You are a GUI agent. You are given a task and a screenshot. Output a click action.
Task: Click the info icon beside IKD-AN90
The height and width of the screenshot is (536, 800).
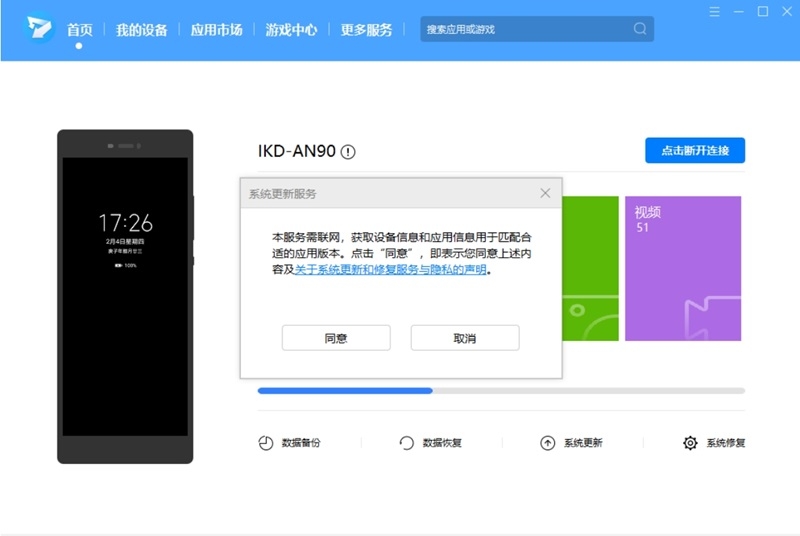coord(348,152)
